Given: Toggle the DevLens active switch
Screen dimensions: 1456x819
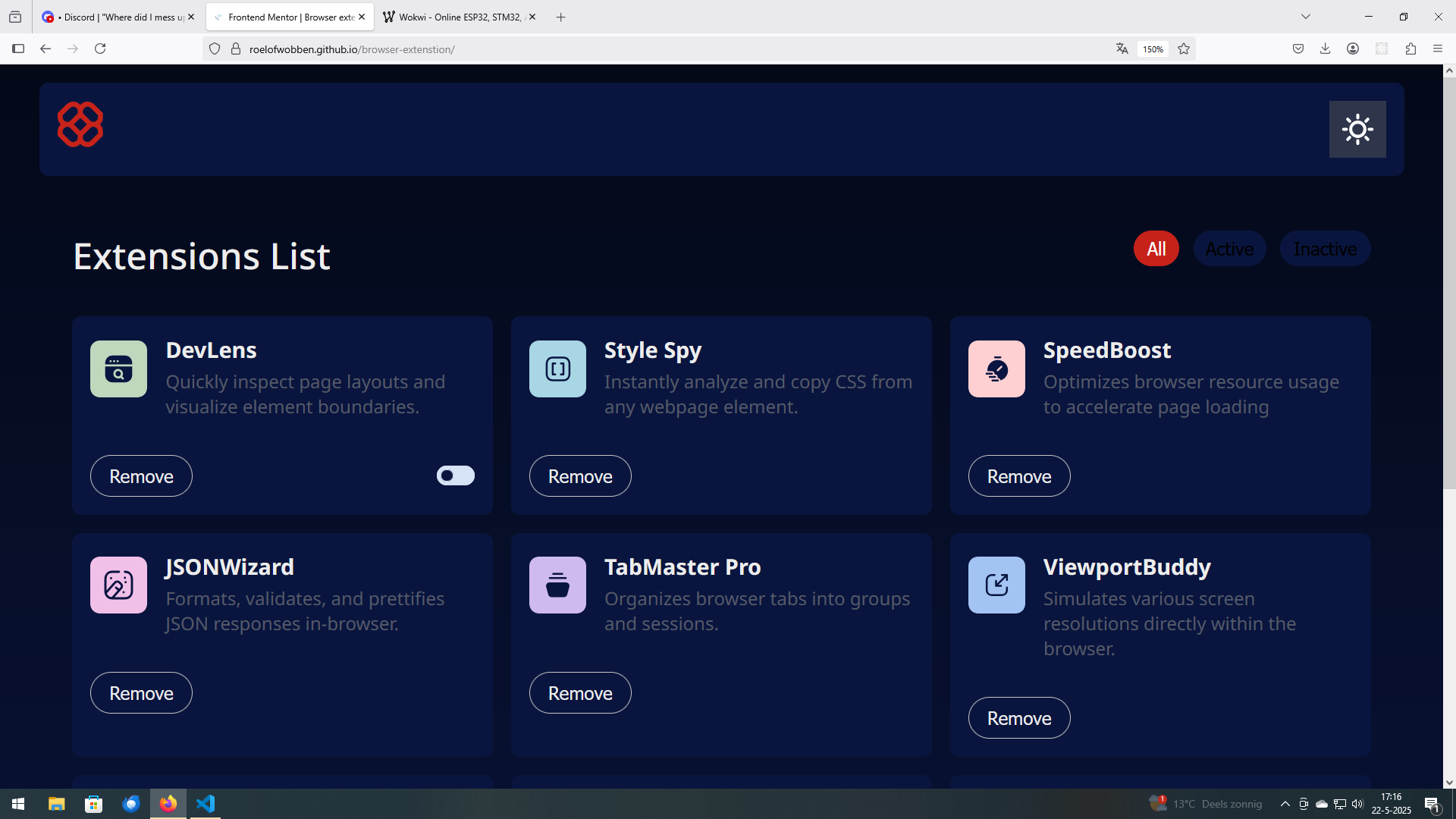Looking at the screenshot, I should (x=455, y=475).
